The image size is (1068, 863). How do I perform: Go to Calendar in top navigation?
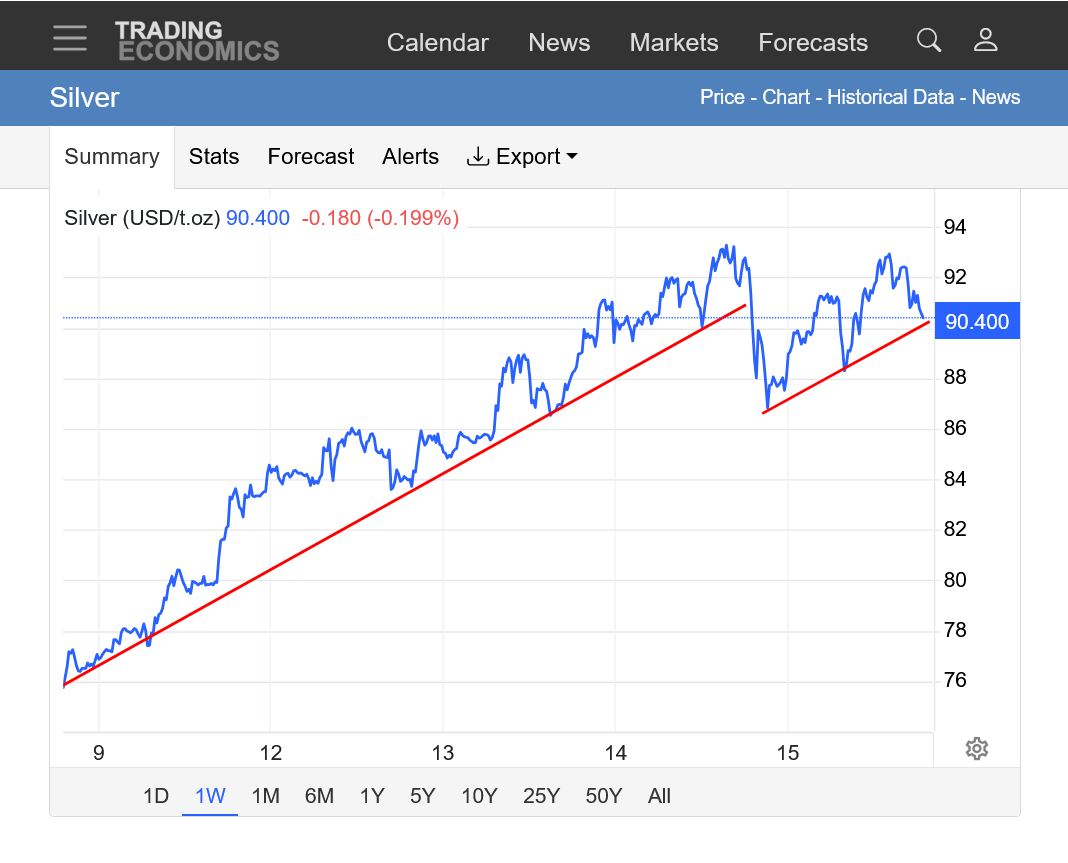(x=437, y=43)
